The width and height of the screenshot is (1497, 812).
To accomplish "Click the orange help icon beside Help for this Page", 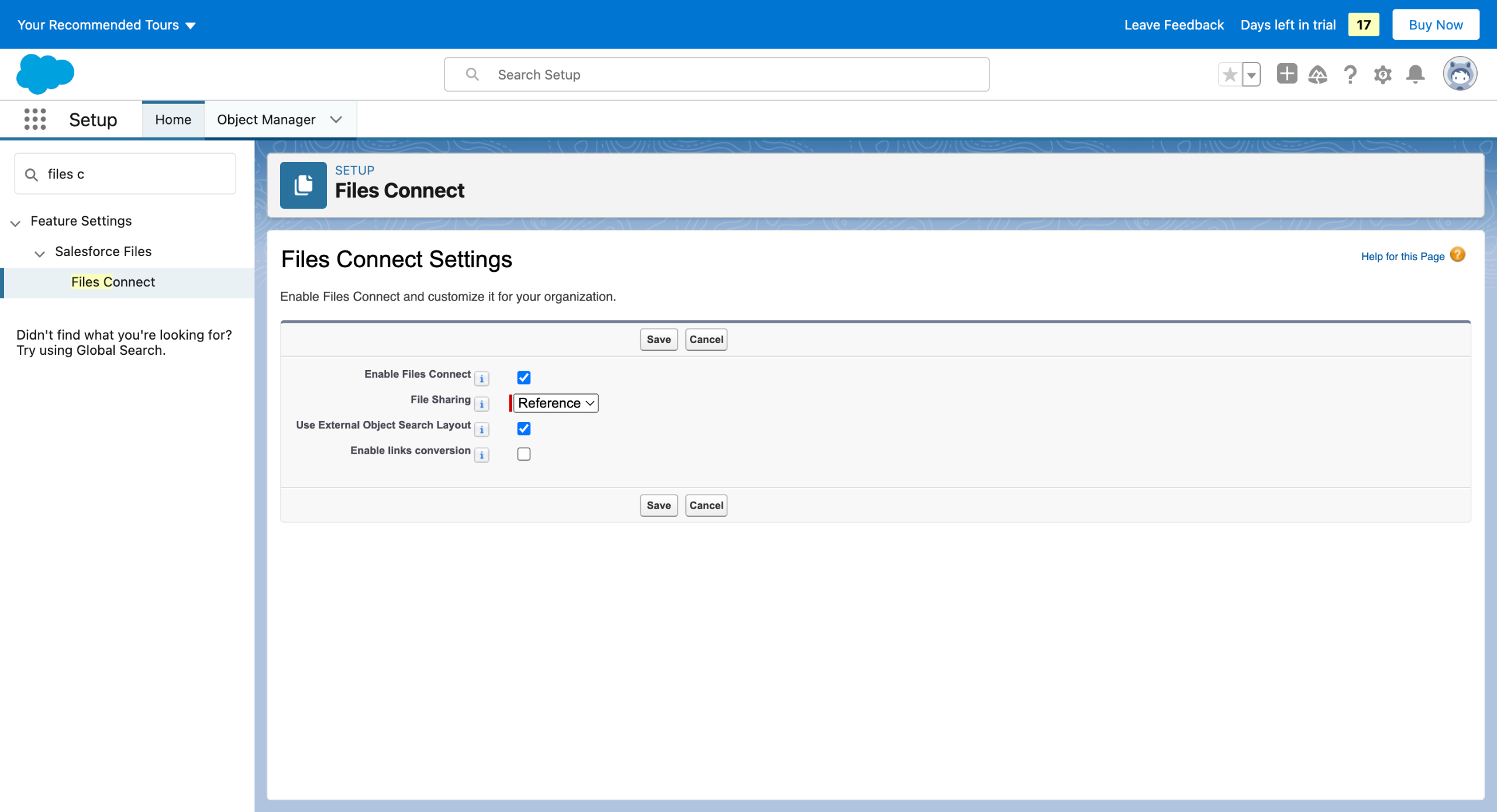I will point(1458,255).
